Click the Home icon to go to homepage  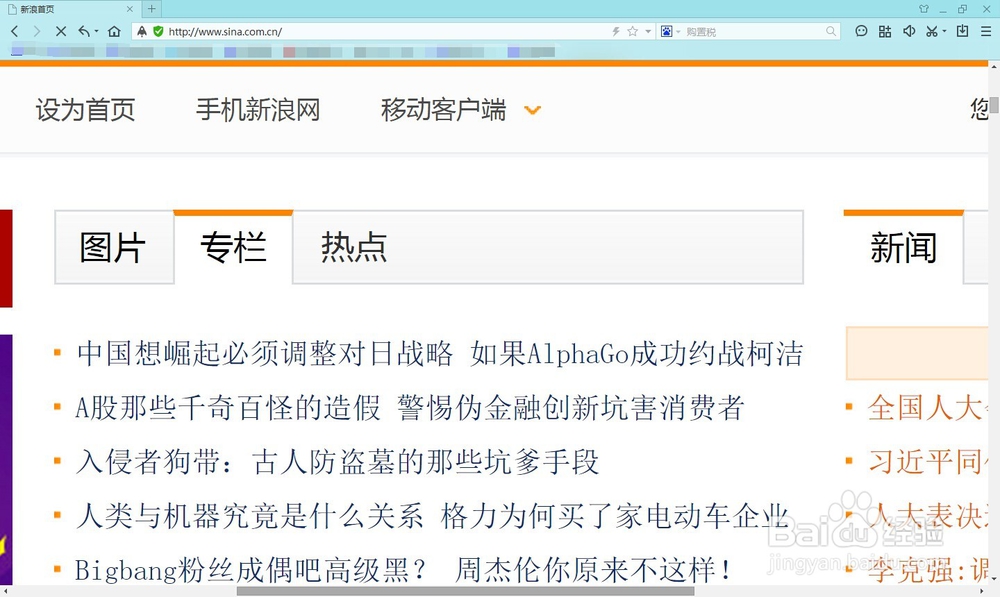114,31
